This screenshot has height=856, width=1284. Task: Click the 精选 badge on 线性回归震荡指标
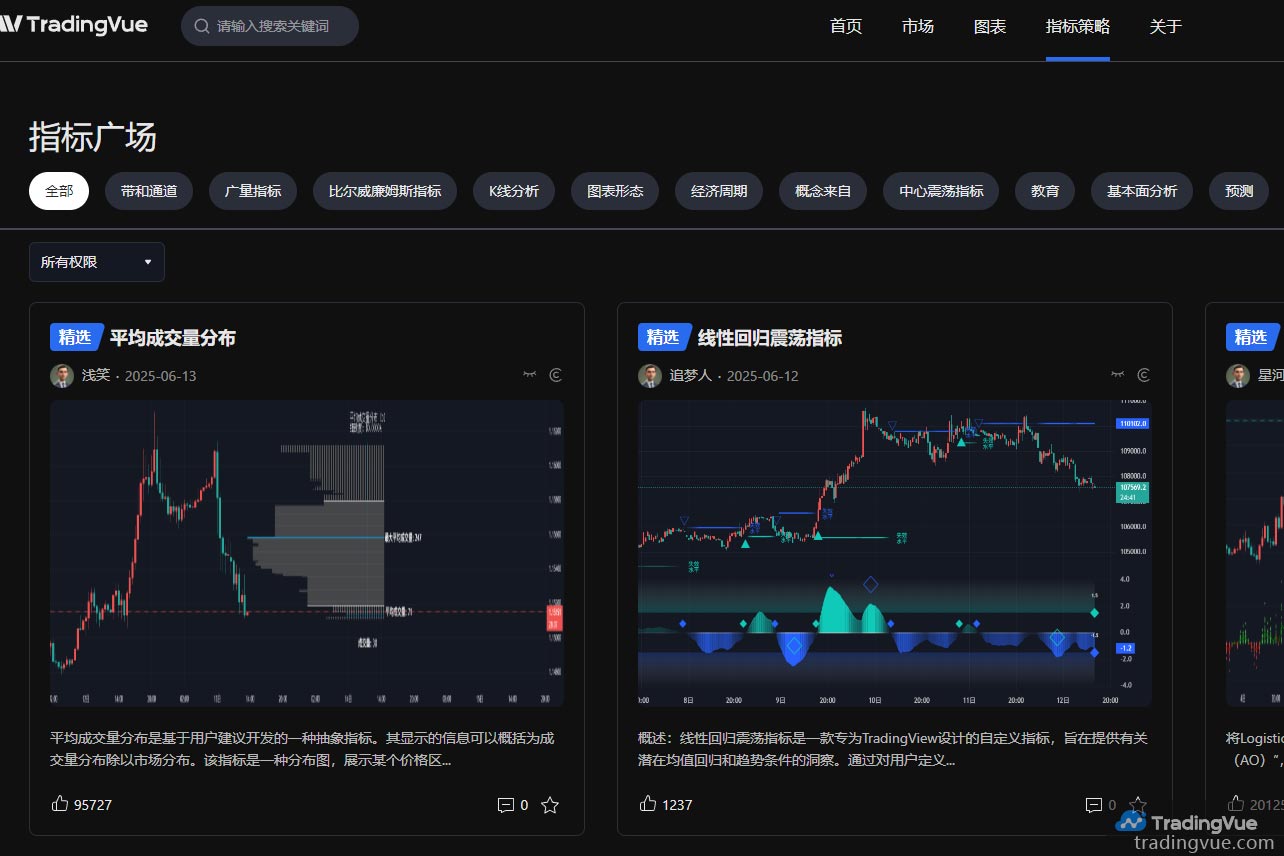pos(664,337)
